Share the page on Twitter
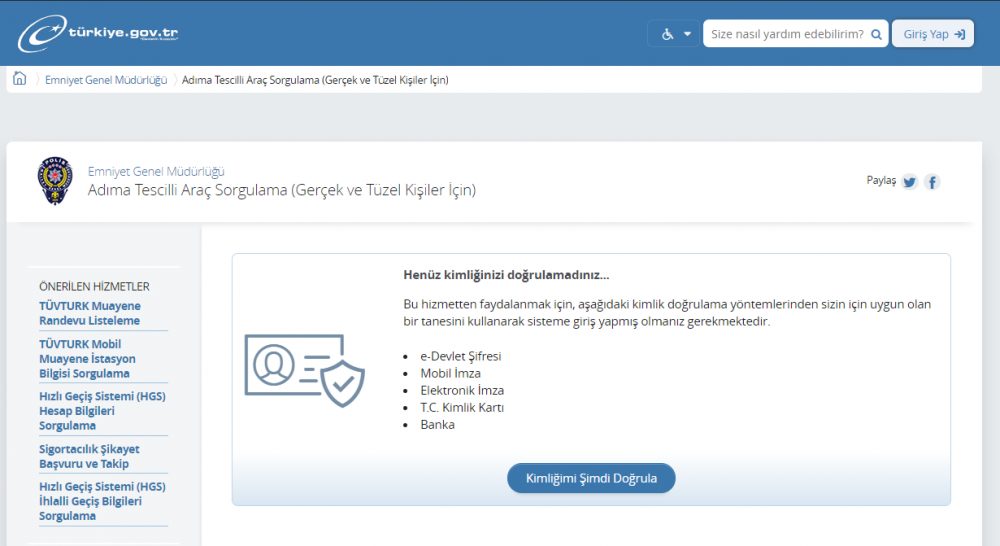 [x=909, y=182]
